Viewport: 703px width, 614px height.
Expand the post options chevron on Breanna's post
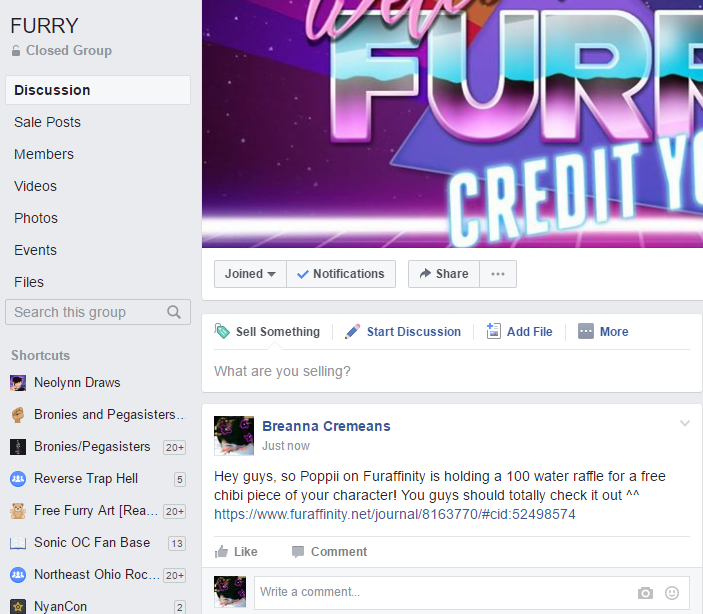685,423
